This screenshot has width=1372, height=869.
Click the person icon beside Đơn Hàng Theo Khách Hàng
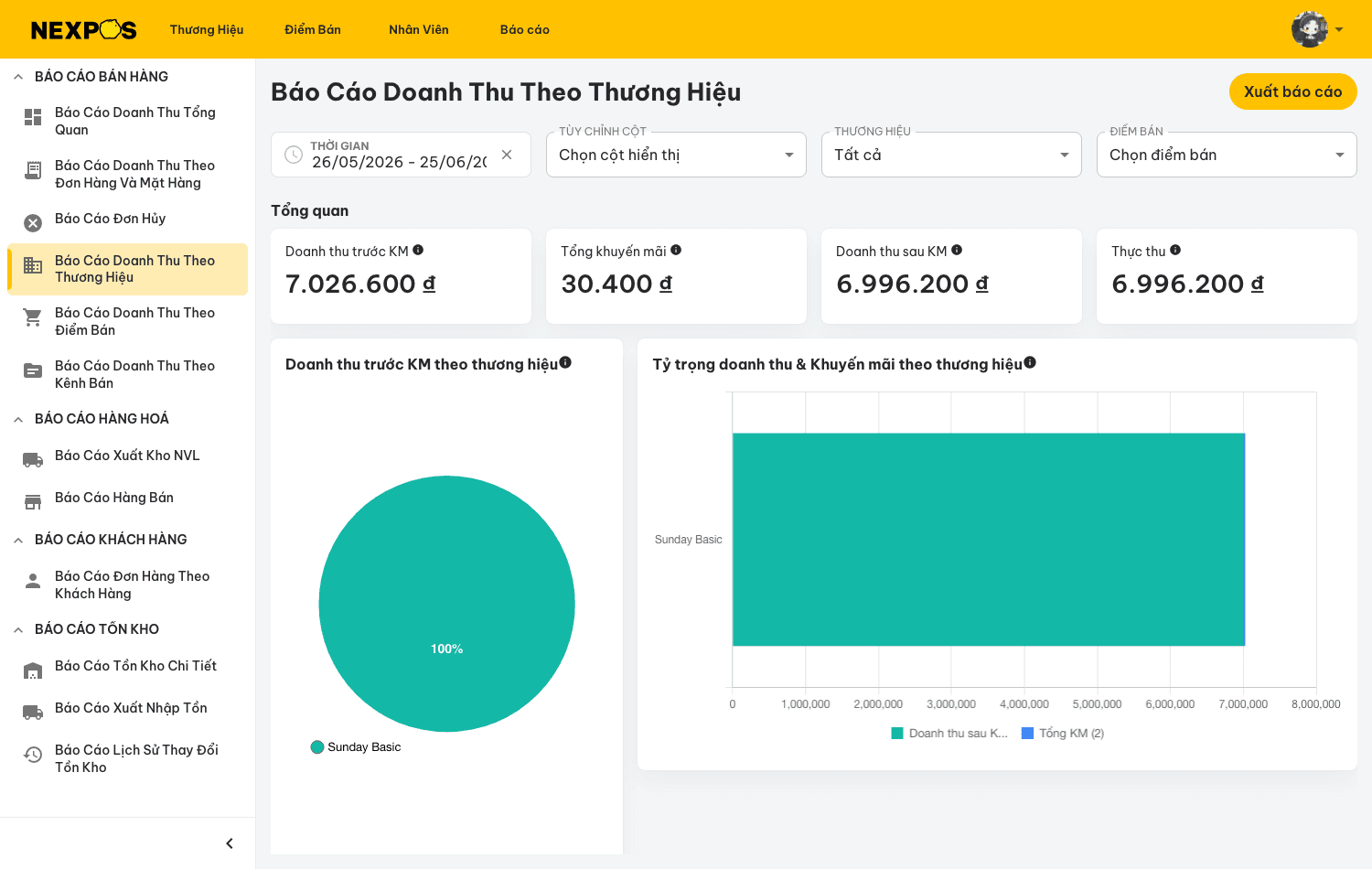point(33,581)
